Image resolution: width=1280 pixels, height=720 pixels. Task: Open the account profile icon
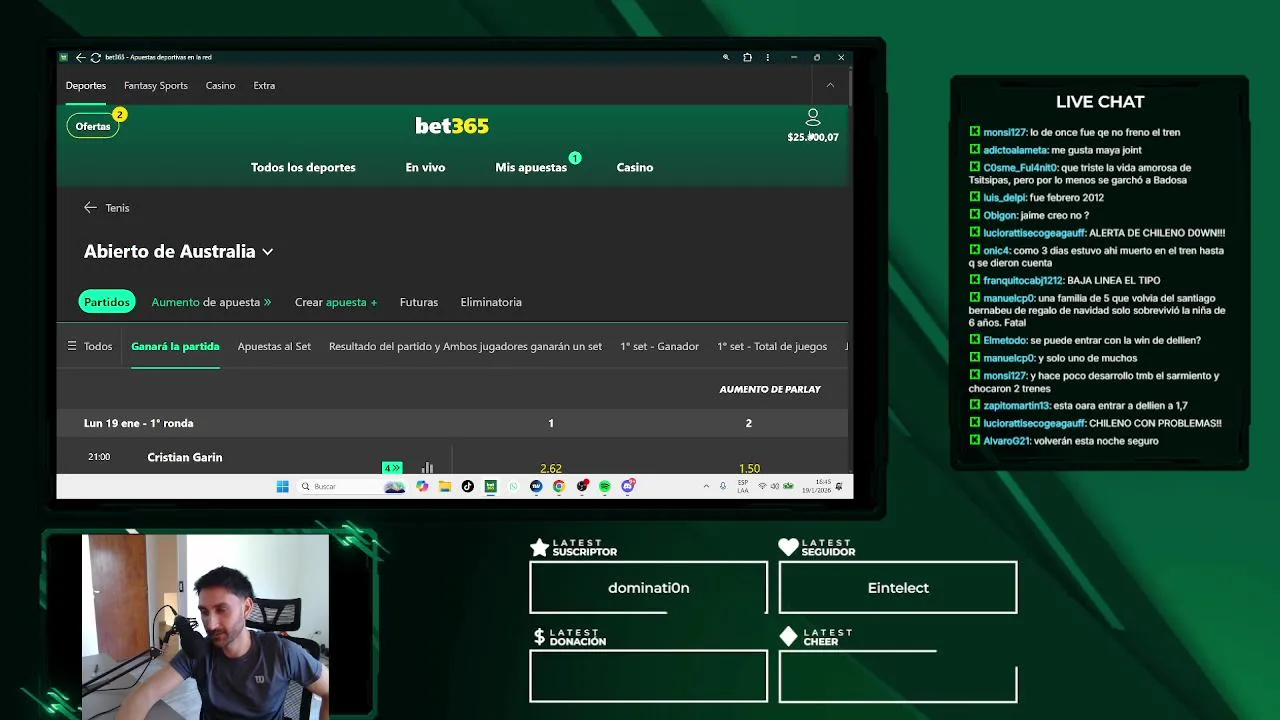813,118
